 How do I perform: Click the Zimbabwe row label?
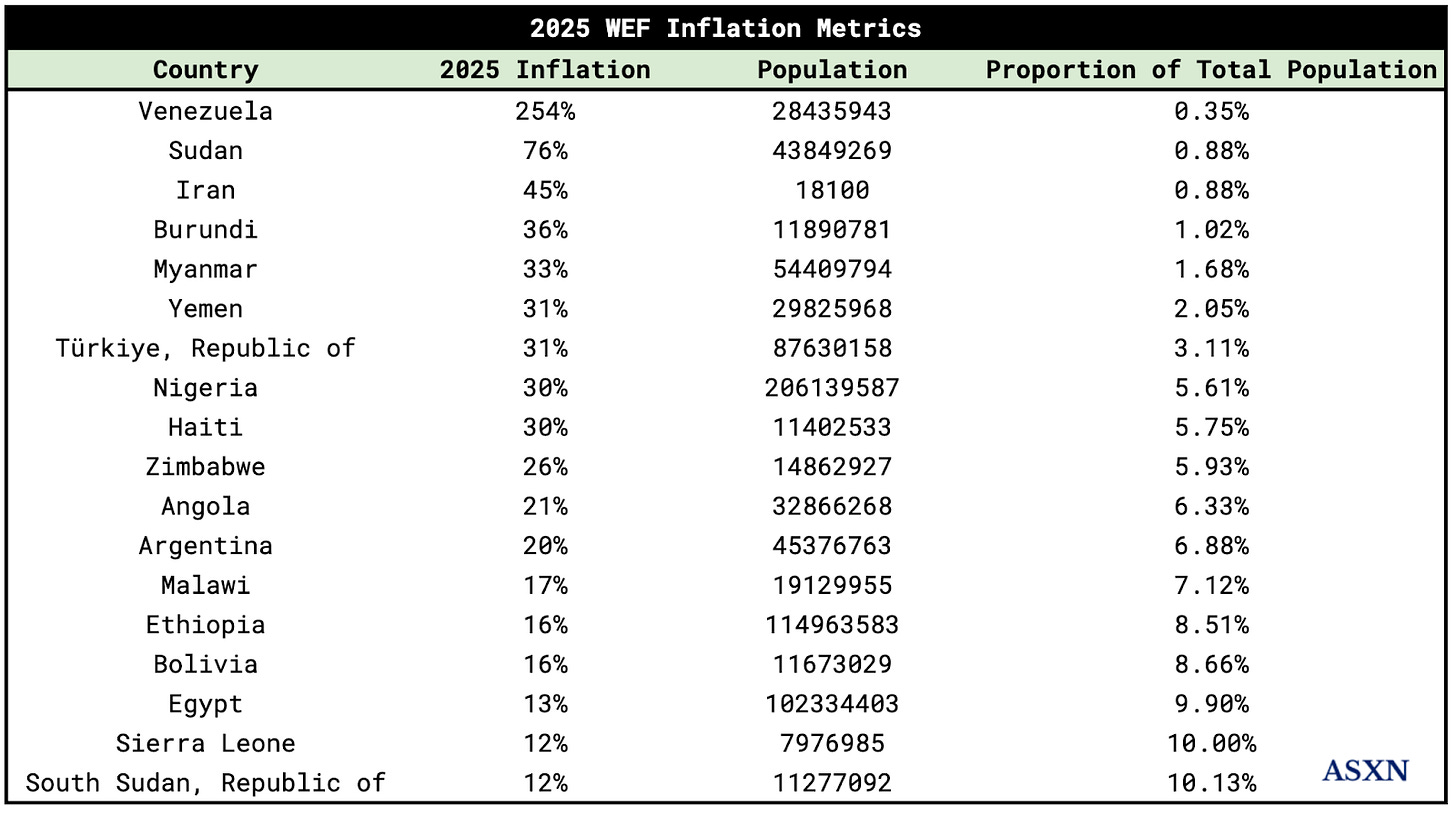pos(205,467)
